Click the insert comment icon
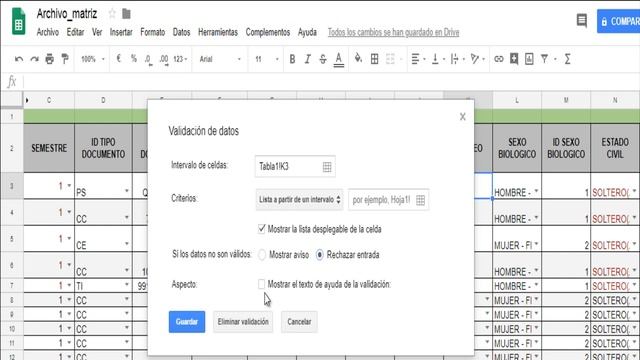 (514, 59)
